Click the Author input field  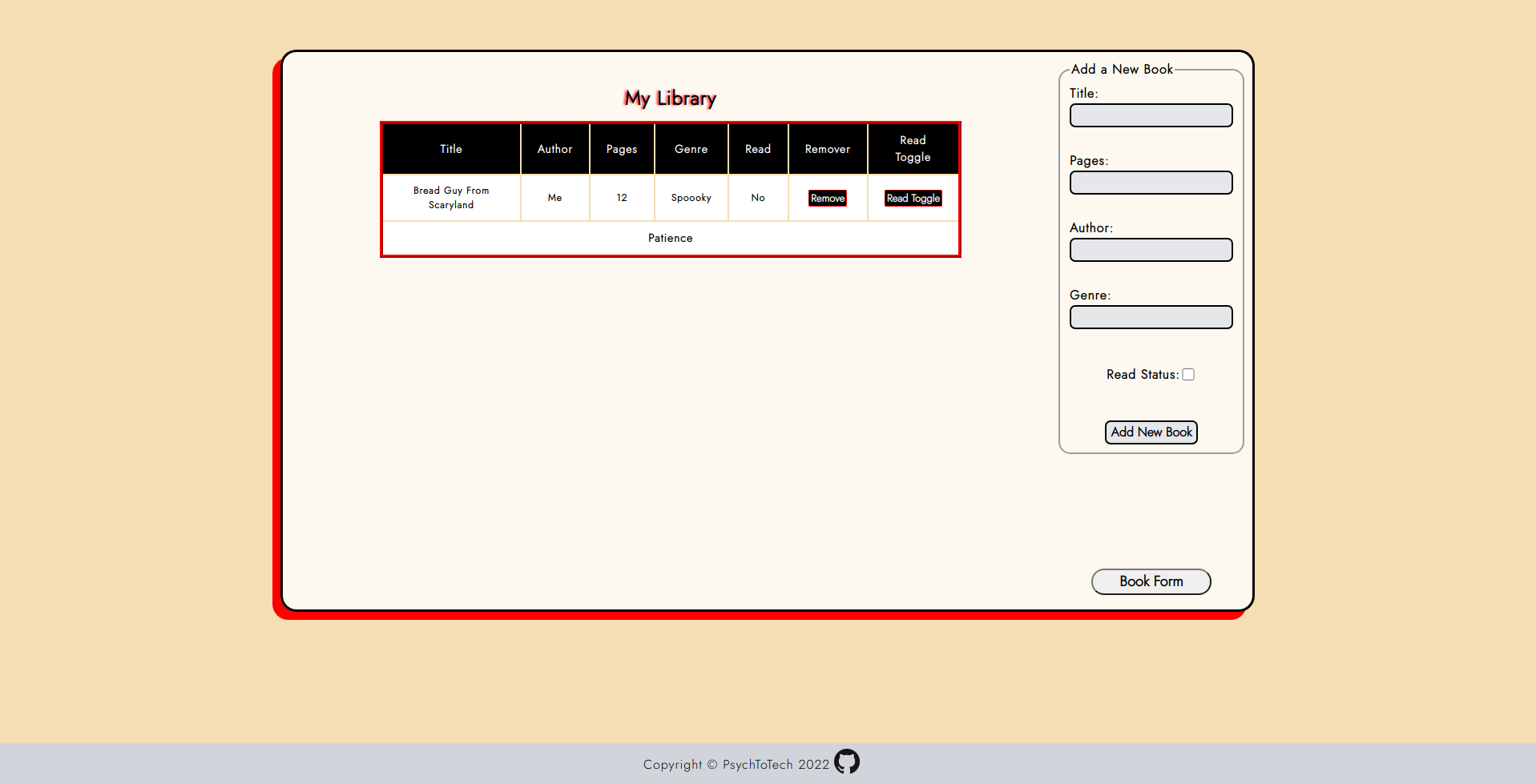1151,250
